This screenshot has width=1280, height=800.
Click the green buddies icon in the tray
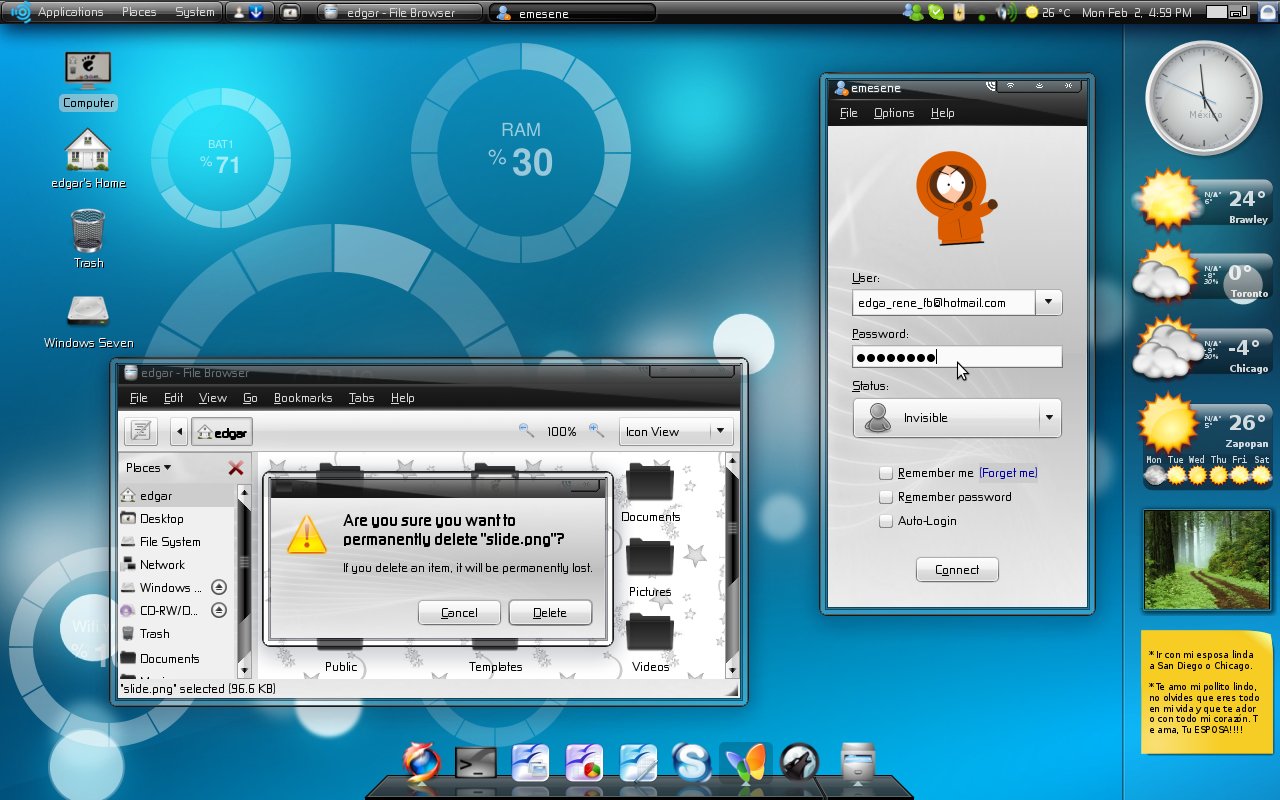(912, 12)
